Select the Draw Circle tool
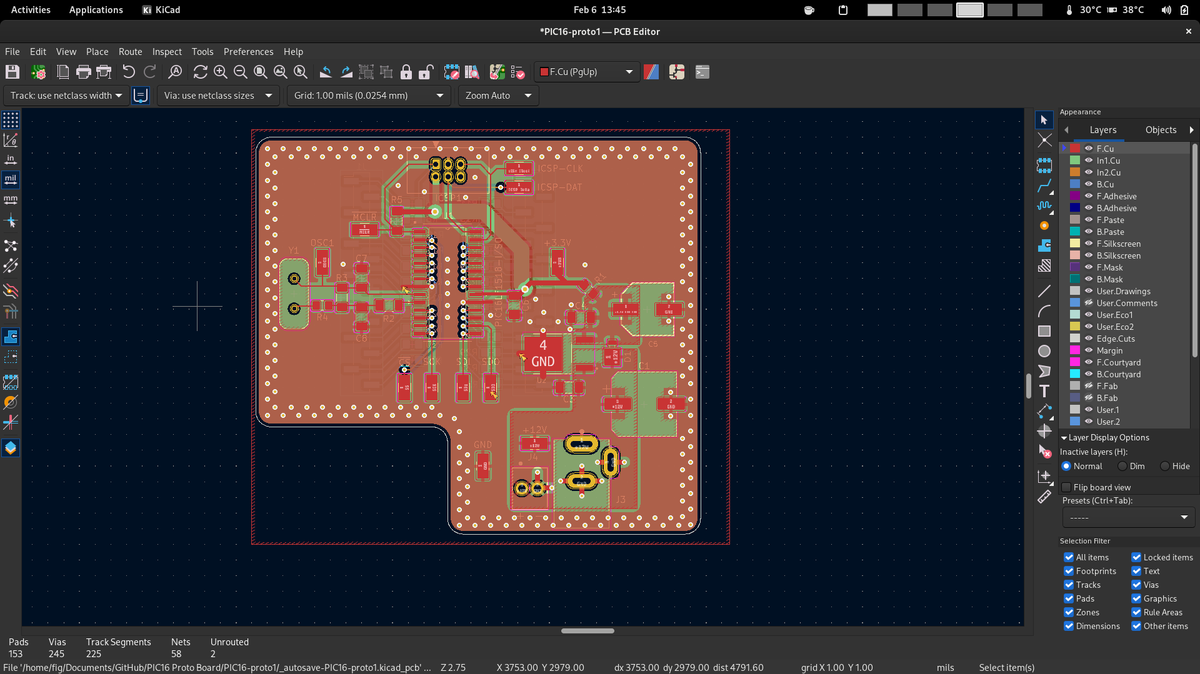Screen dimensions: 1200x674 pos(1044,351)
